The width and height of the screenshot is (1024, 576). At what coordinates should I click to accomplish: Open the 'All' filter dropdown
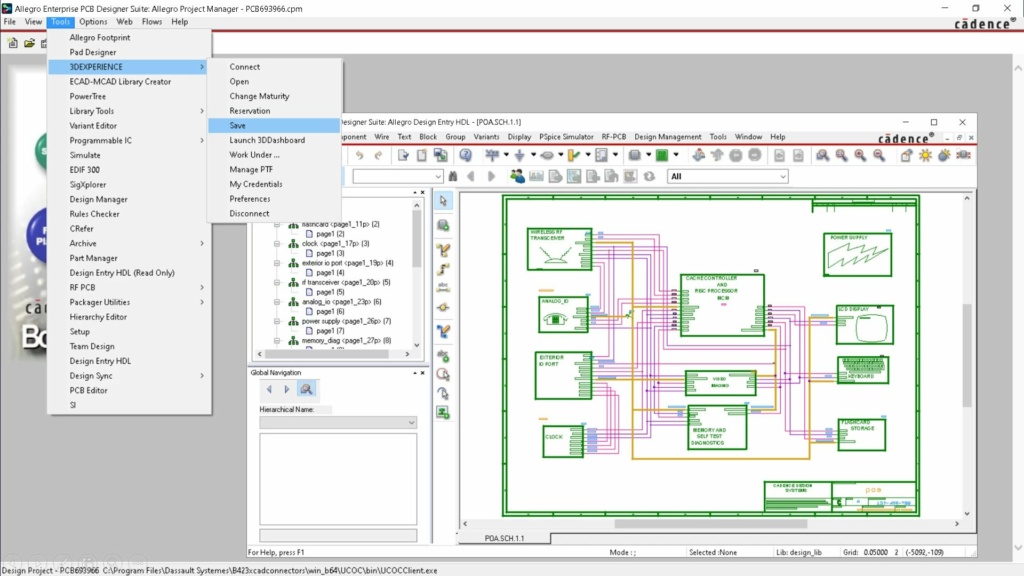(782, 176)
